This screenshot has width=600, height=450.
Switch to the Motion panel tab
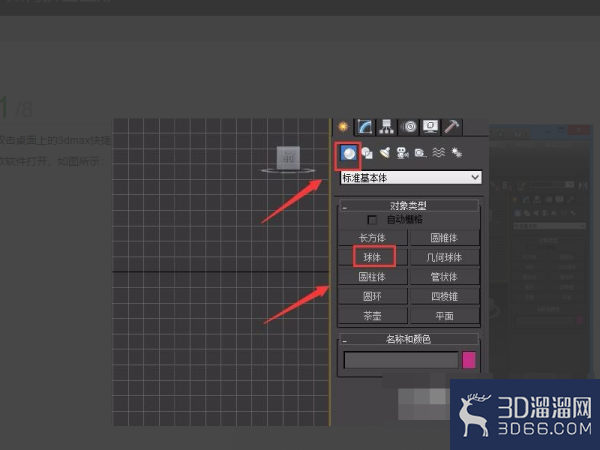409,127
